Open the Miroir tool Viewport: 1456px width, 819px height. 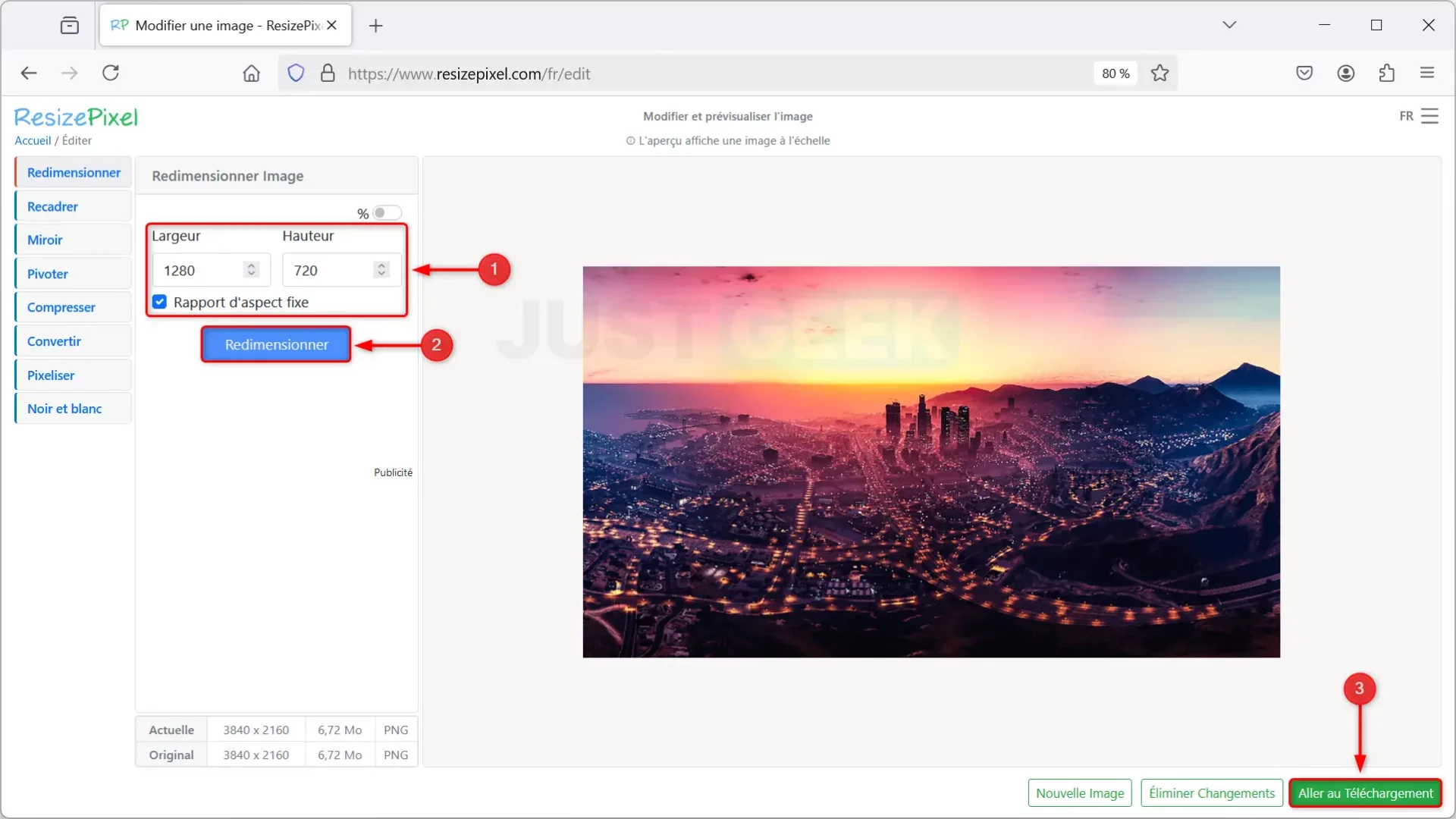click(x=74, y=240)
